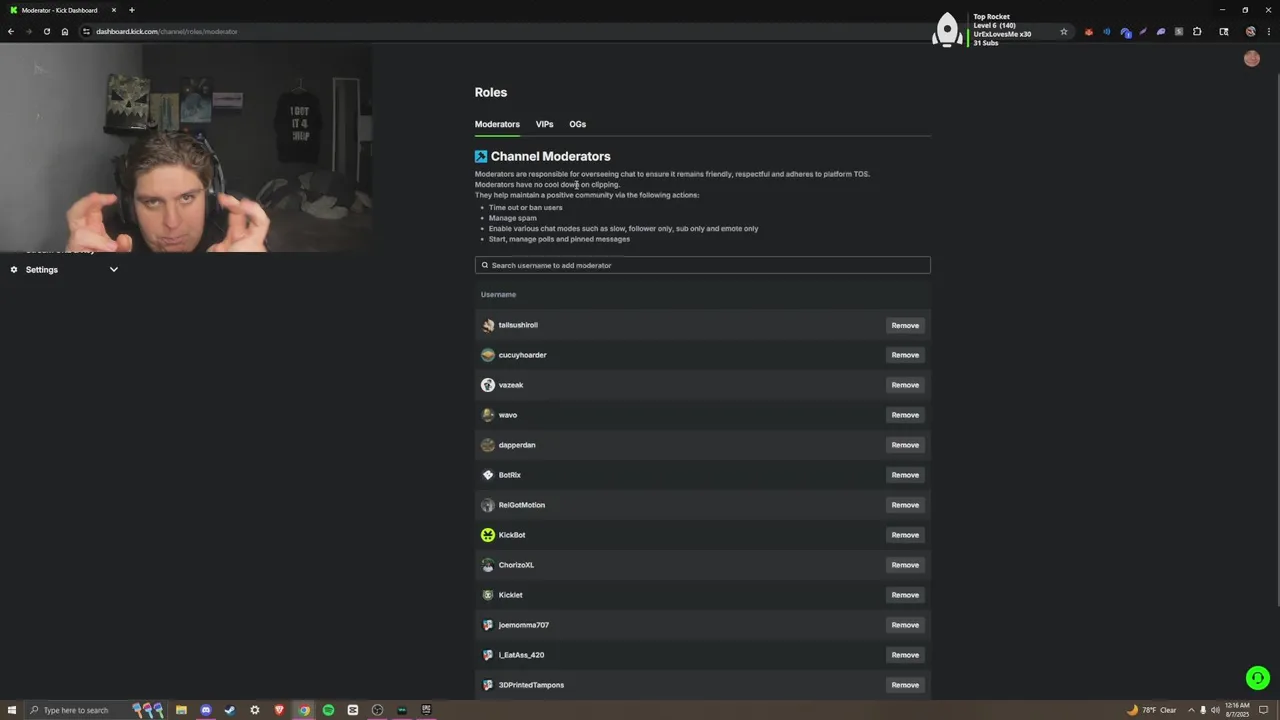1280x720 pixels.
Task: Click the username 'ChorizoXL'
Action: tap(516, 565)
